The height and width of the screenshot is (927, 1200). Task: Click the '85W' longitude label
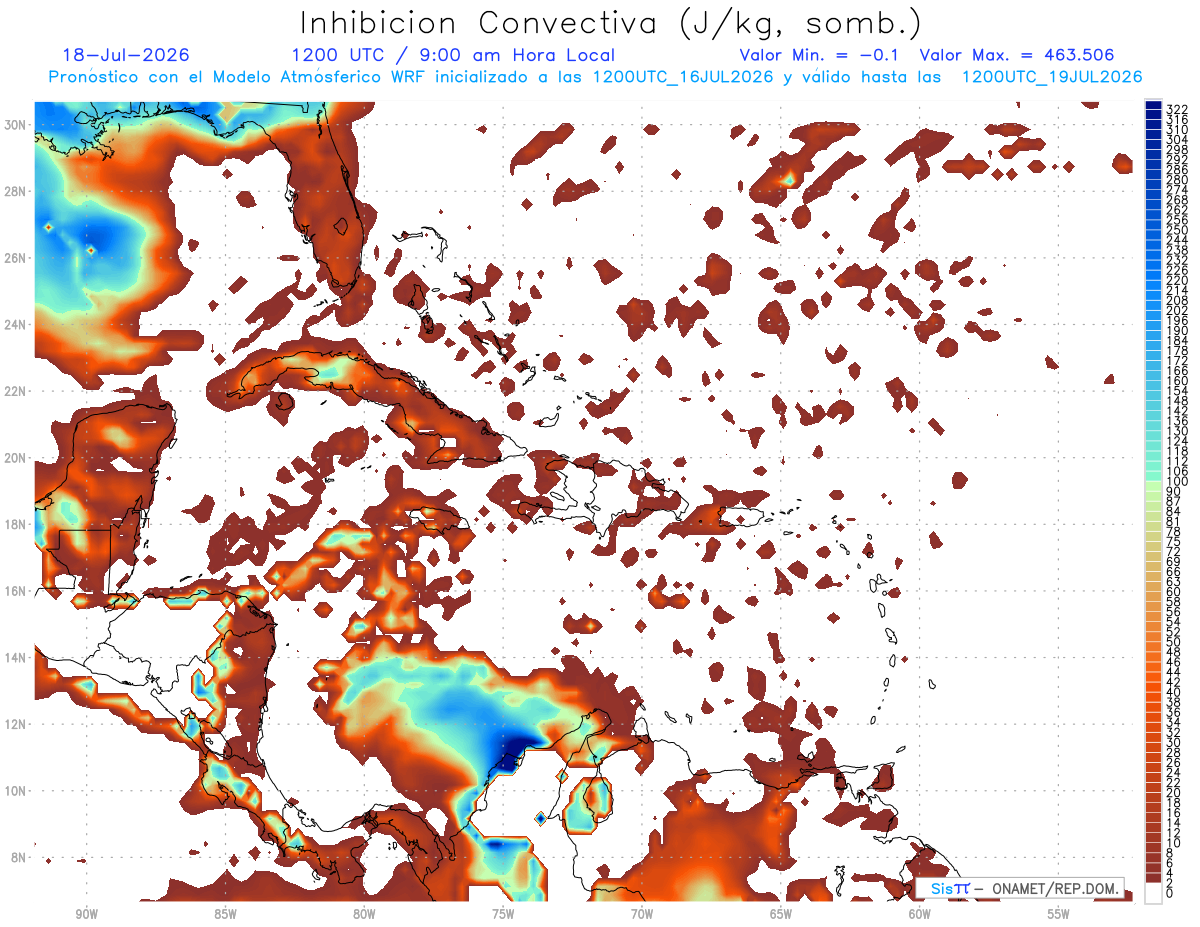225,915
